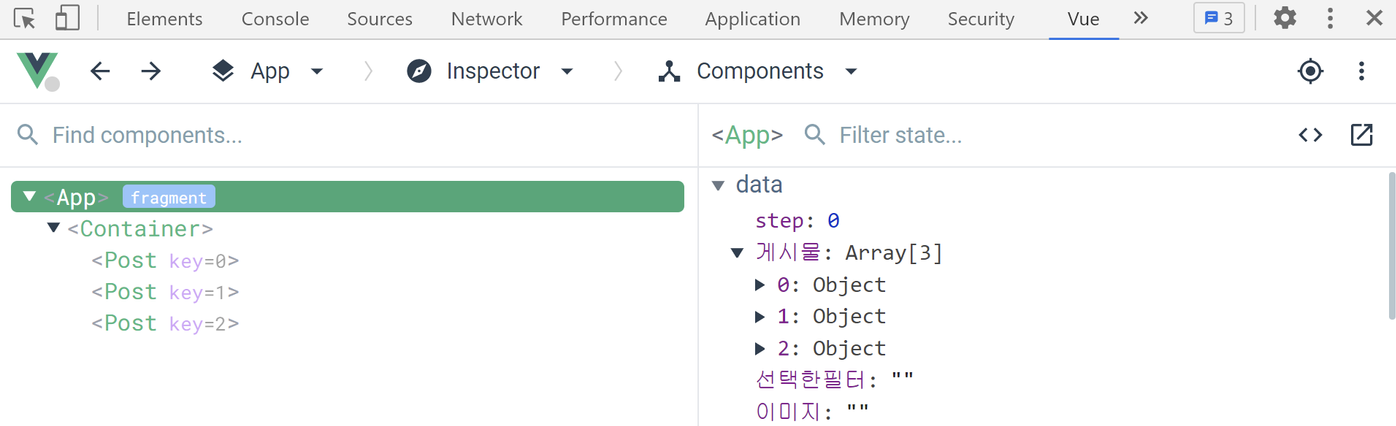Screen dimensions: 1396x426
Task: Open the 3 issues message badge
Action: [x=1218, y=18]
